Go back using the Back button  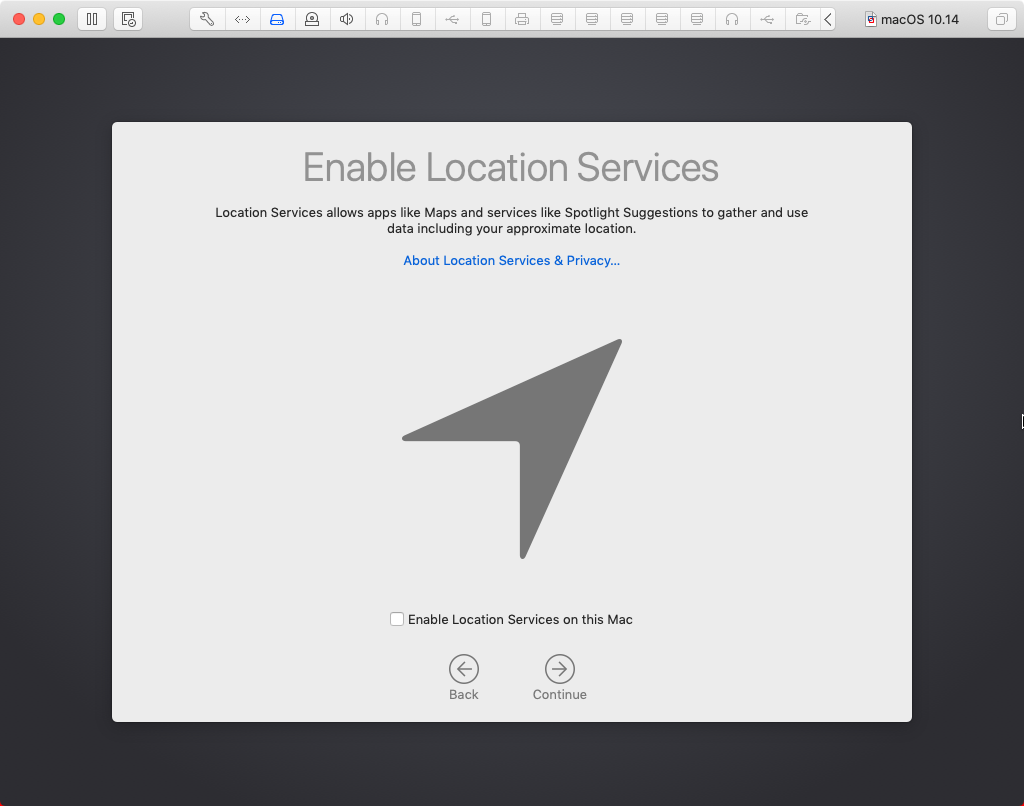click(x=463, y=670)
